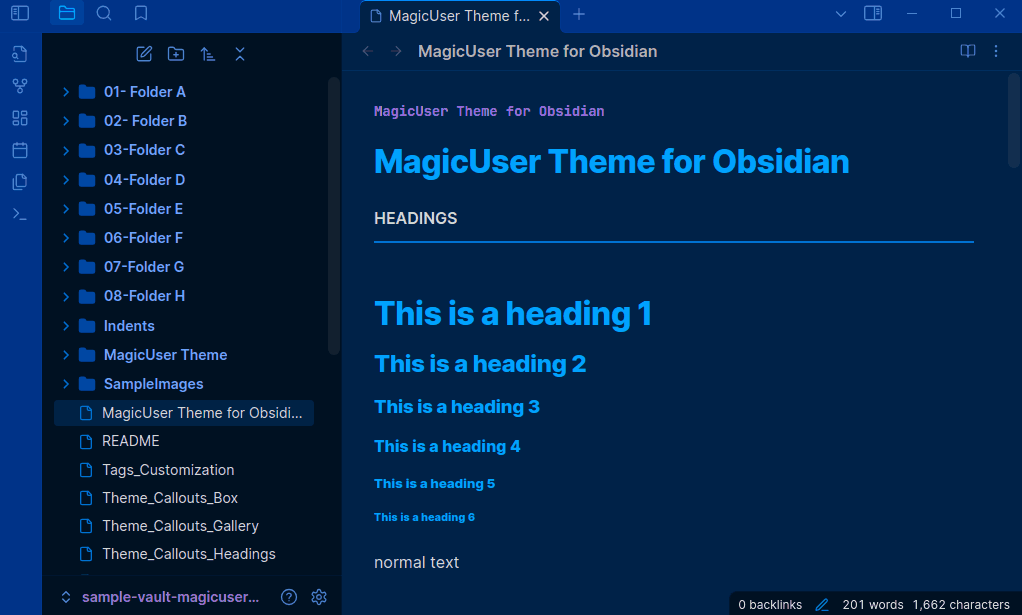This screenshot has height=615, width=1022.
Task: Open quick switcher ribbon icon
Action: point(20,54)
